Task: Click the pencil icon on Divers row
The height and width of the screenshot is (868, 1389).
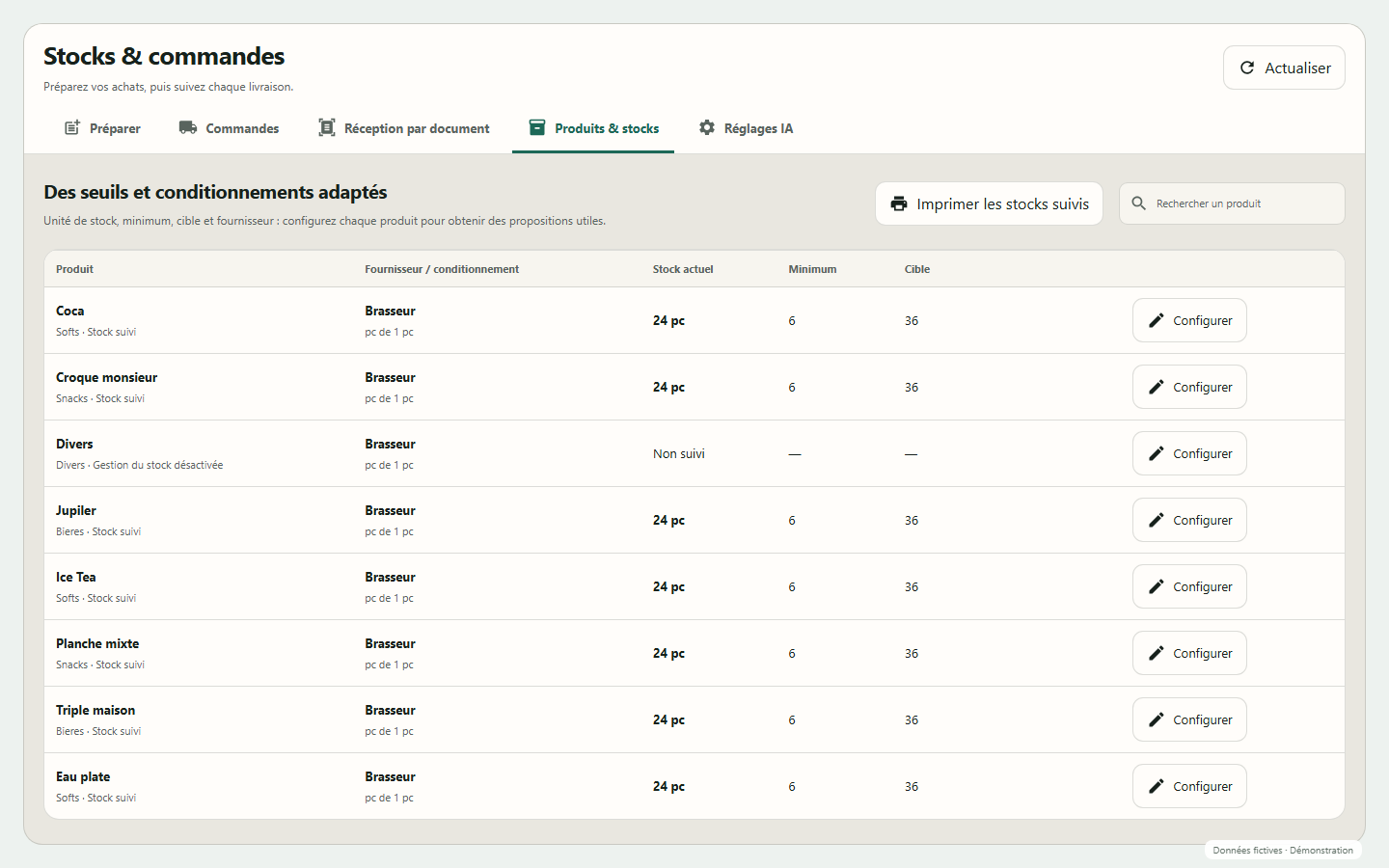Action: (x=1157, y=453)
